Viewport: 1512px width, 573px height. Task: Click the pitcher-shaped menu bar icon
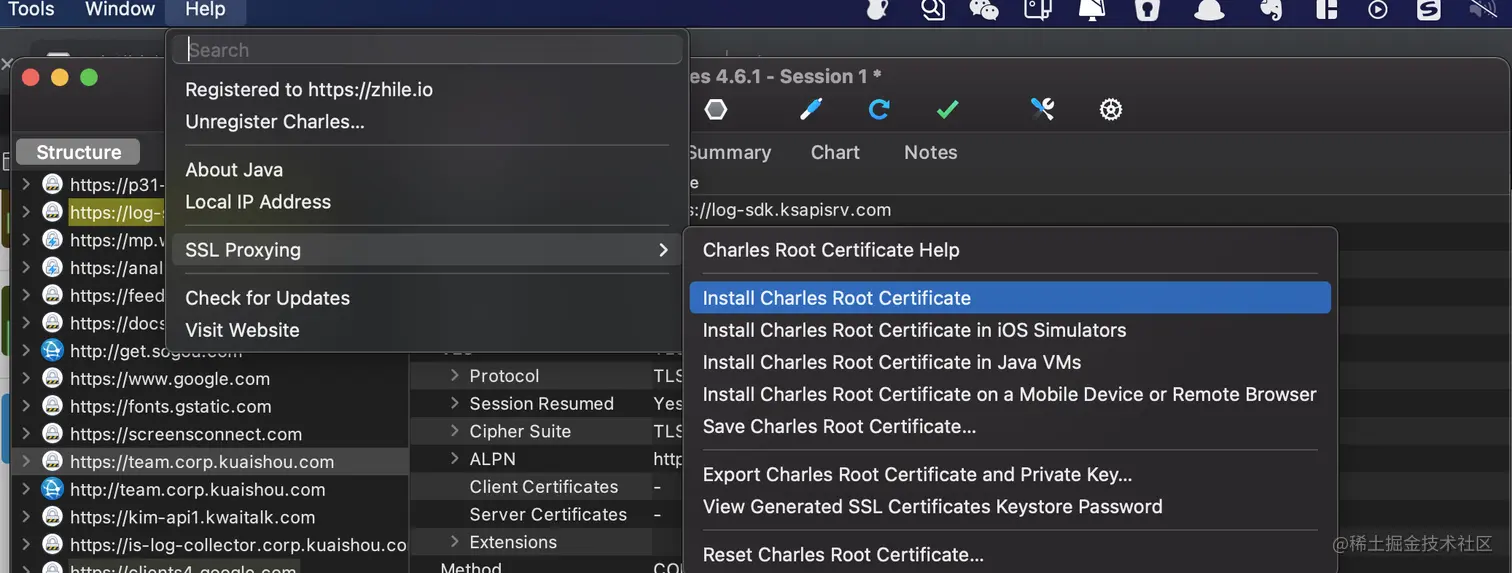click(x=877, y=10)
